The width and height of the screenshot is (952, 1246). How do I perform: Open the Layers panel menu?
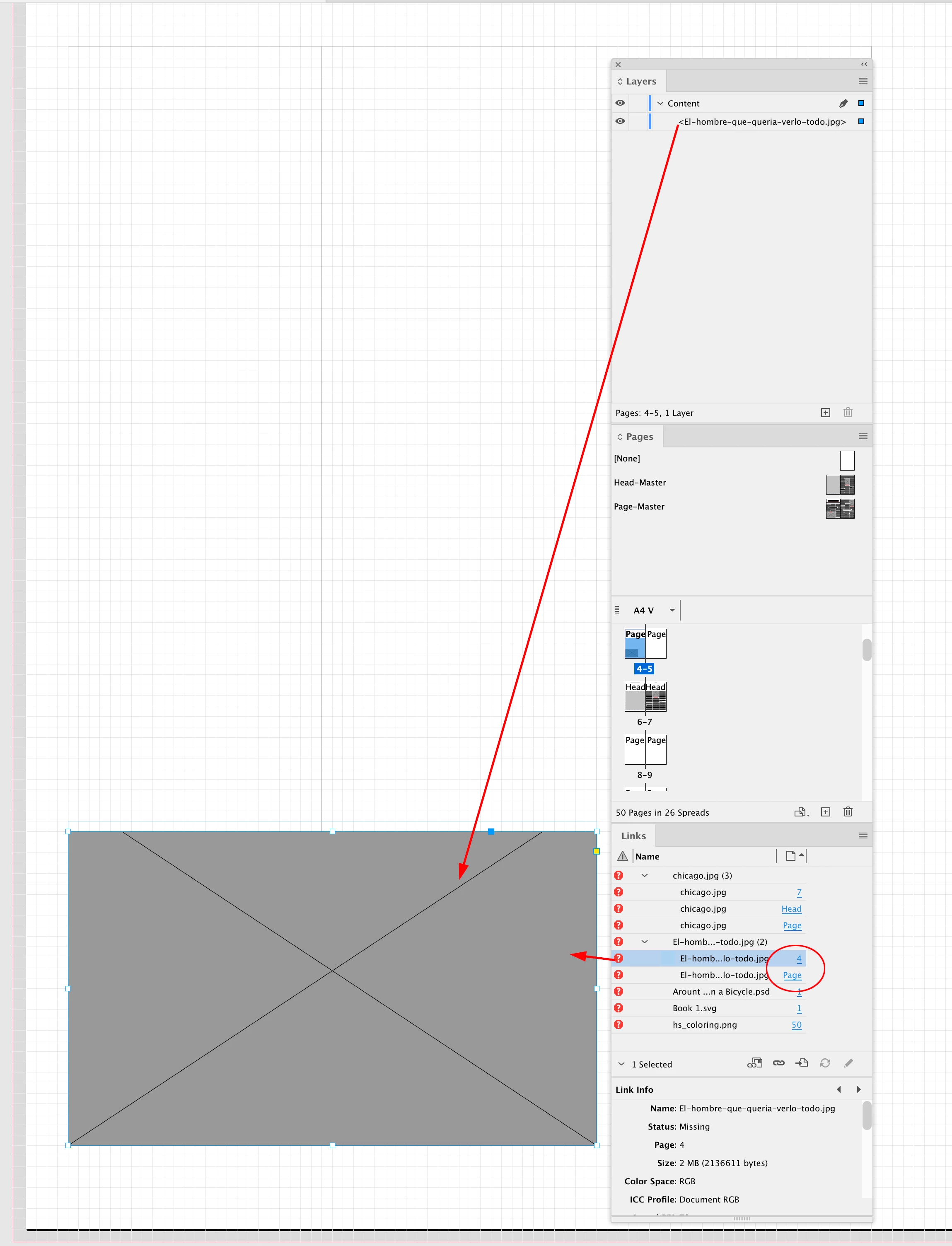[863, 81]
